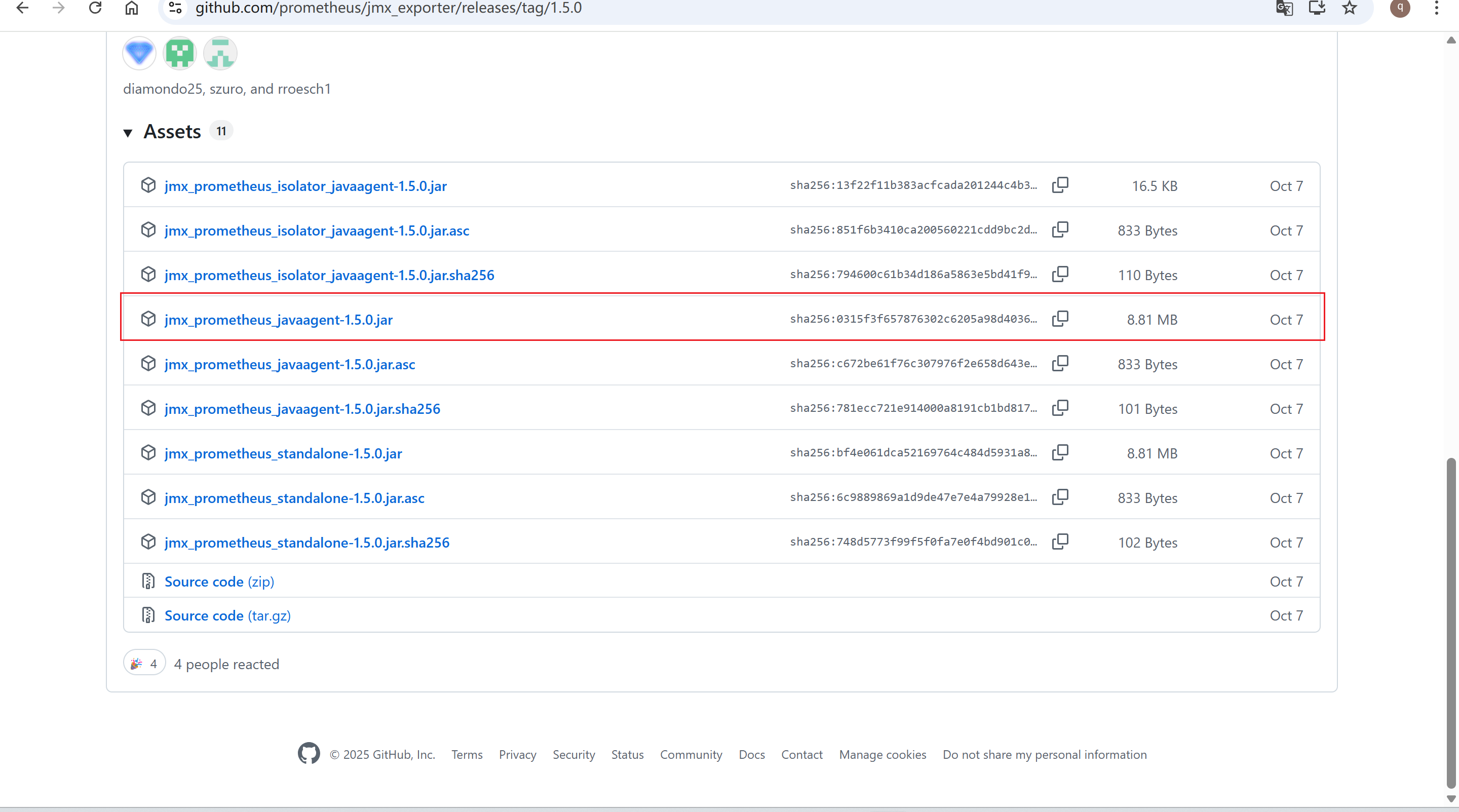Toggle the party popper reaction button

coord(144,664)
